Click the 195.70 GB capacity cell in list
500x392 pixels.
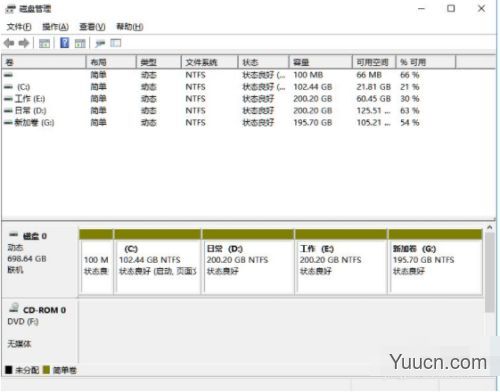tap(313, 123)
